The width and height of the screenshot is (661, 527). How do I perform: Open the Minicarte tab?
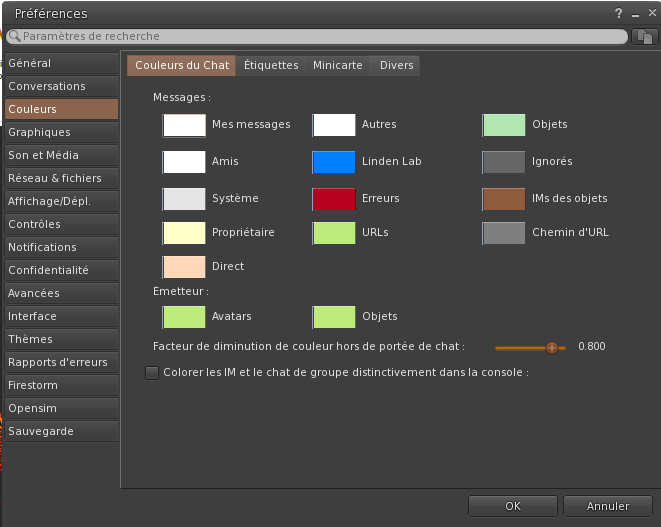tap(337, 65)
